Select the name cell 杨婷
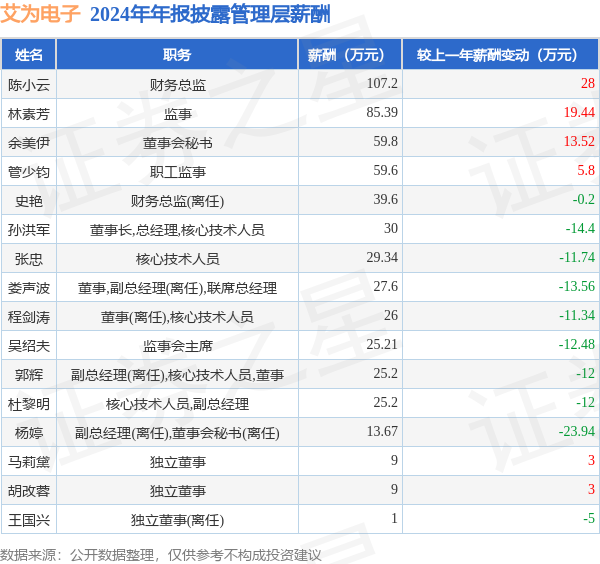 click(x=29, y=434)
